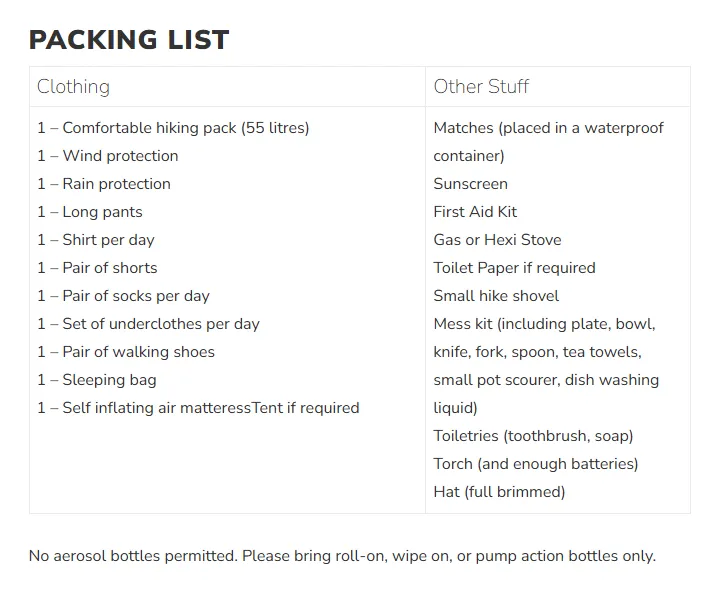Click the PACKING LIST heading
Image resolution: width=720 pixels, height=598 pixels.
coord(129,40)
